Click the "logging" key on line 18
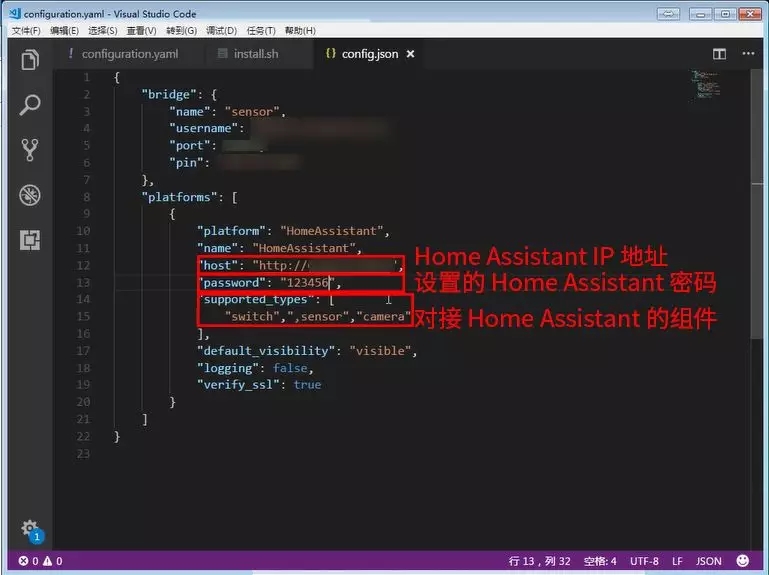The height and width of the screenshot is (575, 769). [x=228, y=368]
